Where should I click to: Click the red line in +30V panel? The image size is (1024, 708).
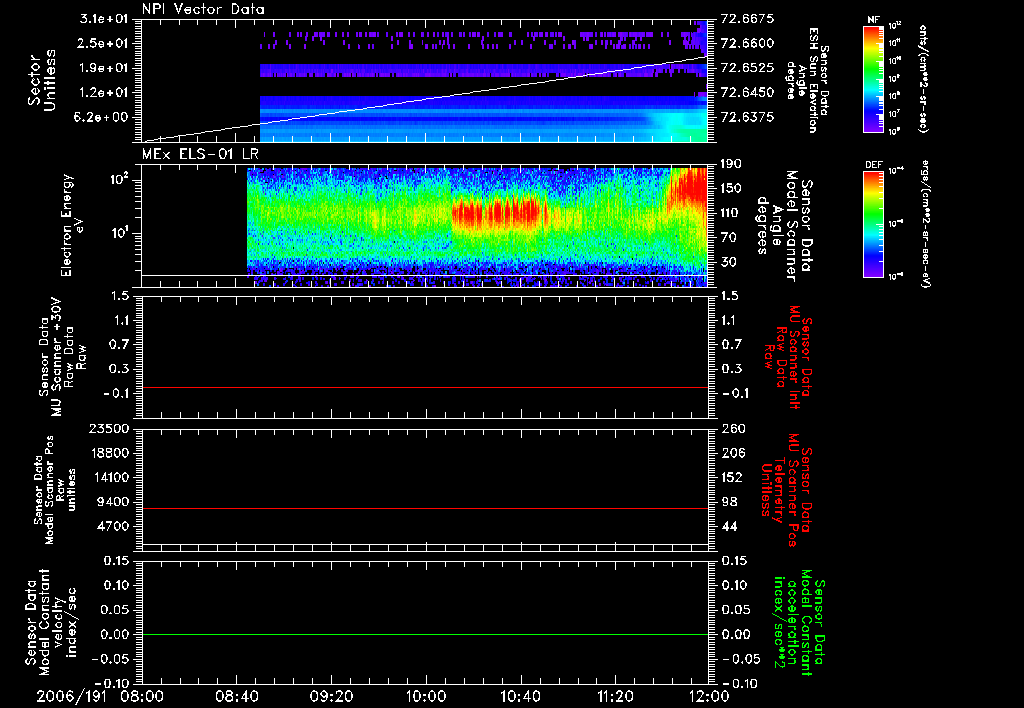click(424, 387)
